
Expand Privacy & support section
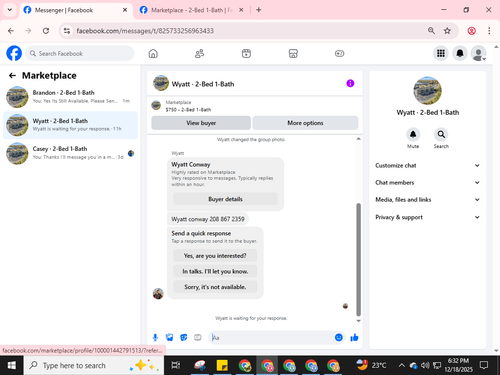click(427, 217)
